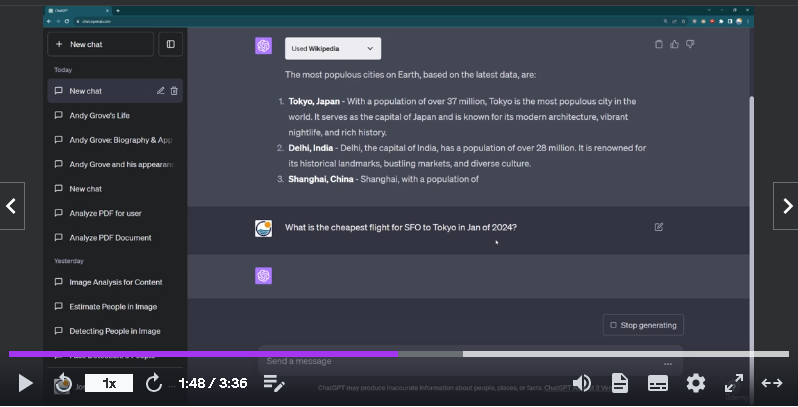Focus the 'Send a message' input field
The width and height of the screenshot is (798, 407).
(469, 361)
